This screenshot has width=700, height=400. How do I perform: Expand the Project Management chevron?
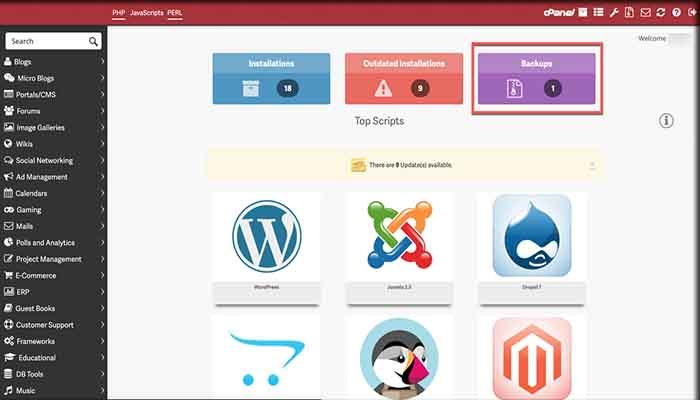[102, 259]
